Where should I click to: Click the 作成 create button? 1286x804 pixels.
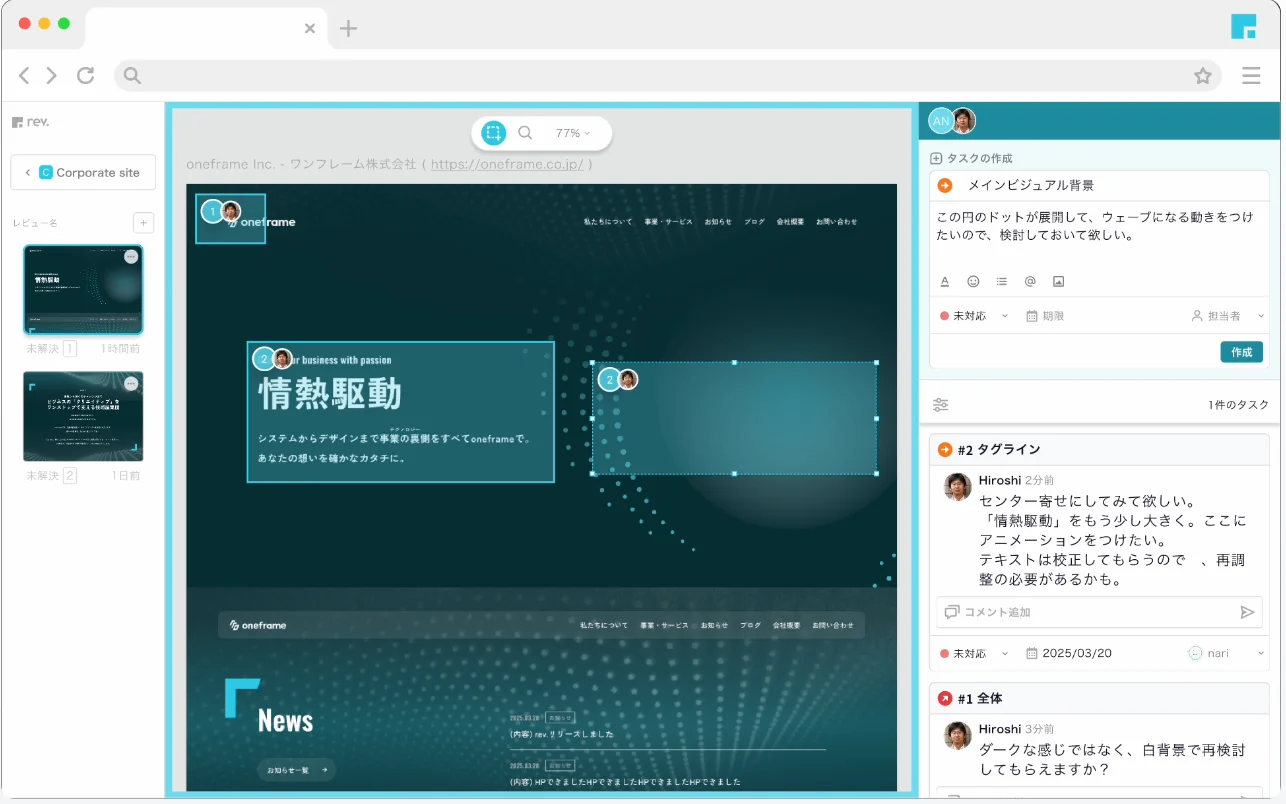click(1241, 352)
